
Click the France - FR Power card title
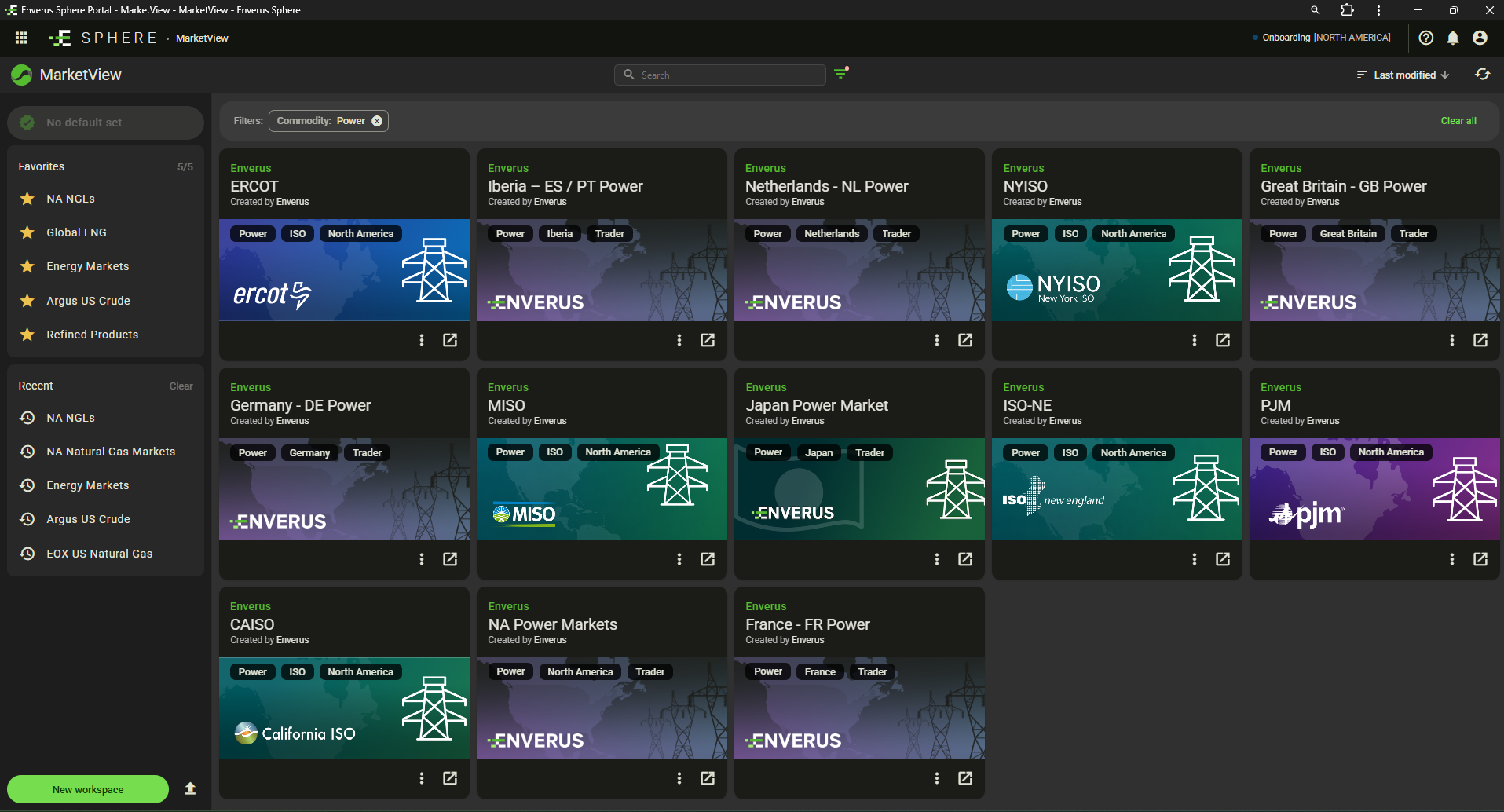tap(807, 624)
